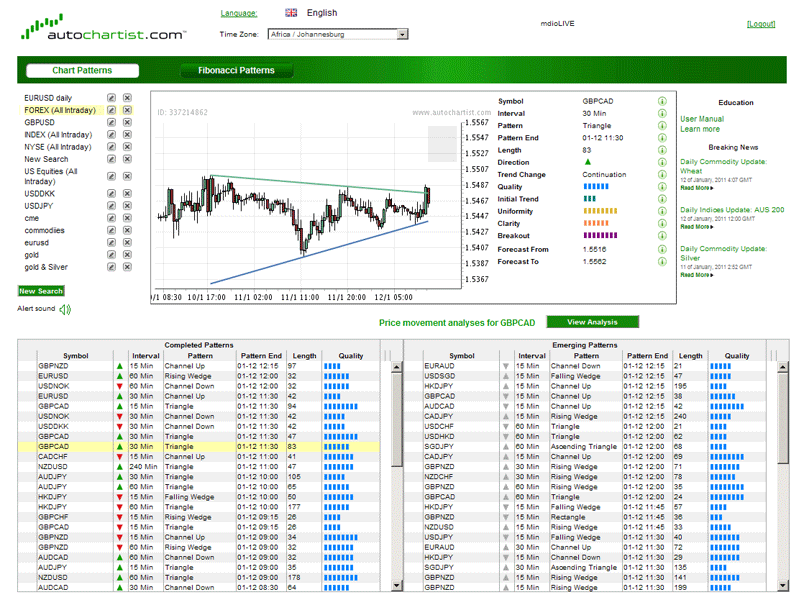
Task: Click View Analysis for GBPCAD
Action: point(592,322)
